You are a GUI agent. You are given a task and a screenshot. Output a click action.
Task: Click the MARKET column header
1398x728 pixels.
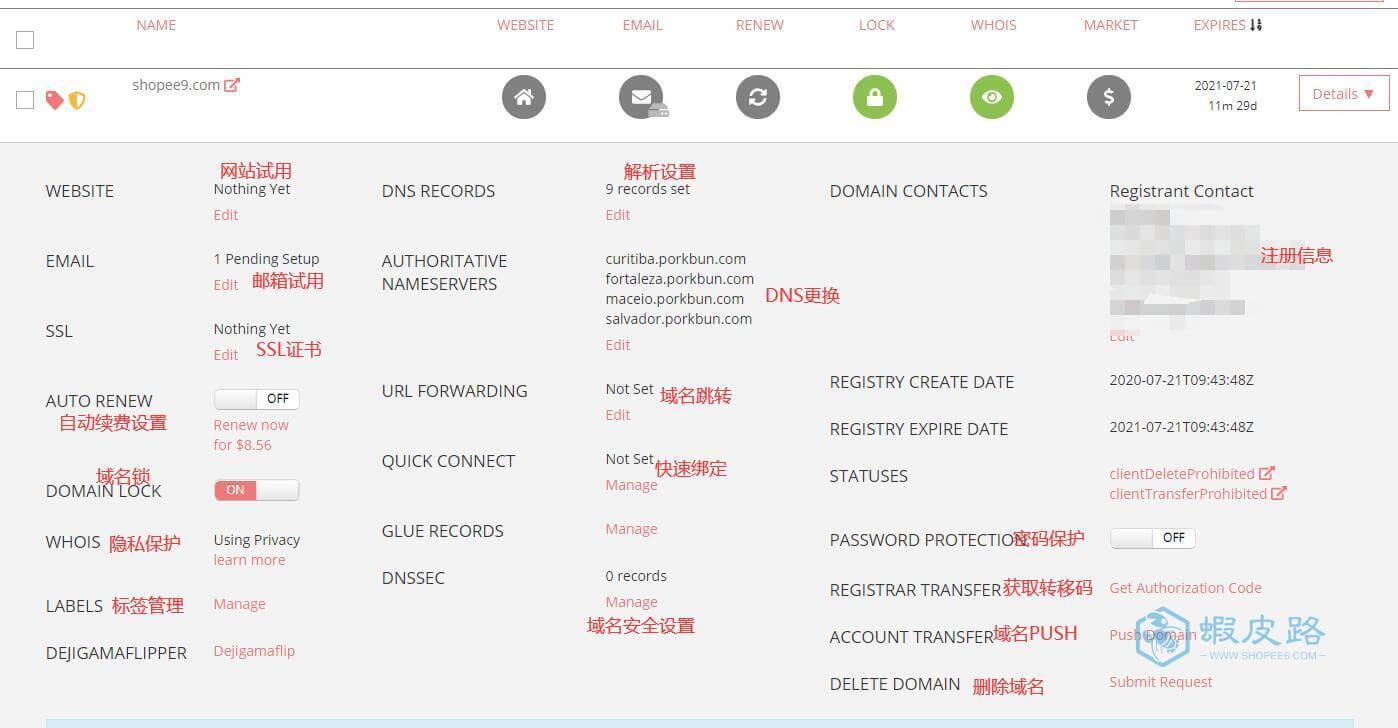click(1110, 25)
